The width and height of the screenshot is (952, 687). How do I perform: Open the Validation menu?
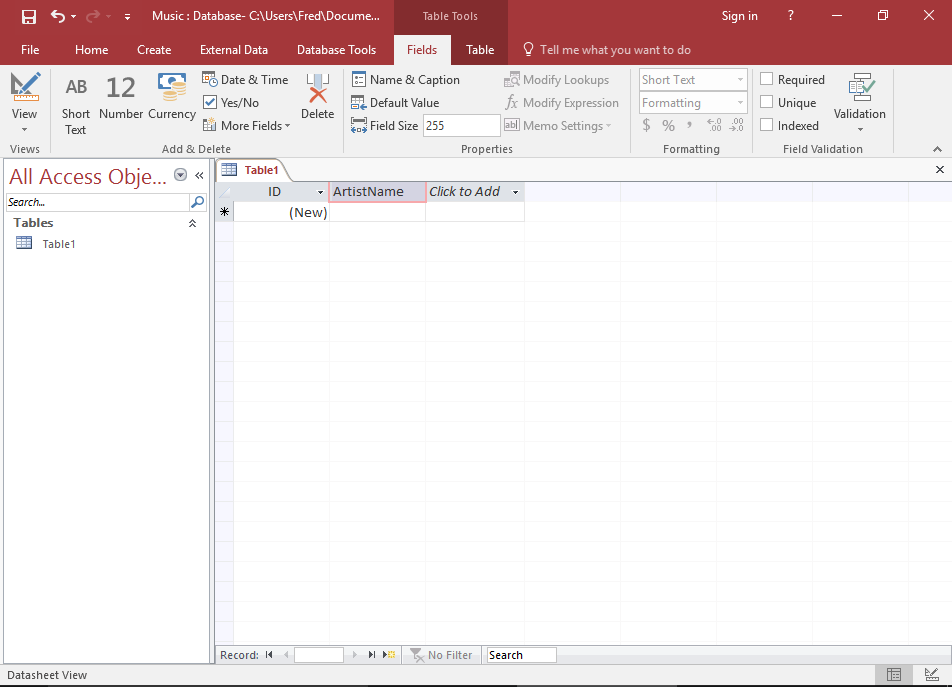859,103
